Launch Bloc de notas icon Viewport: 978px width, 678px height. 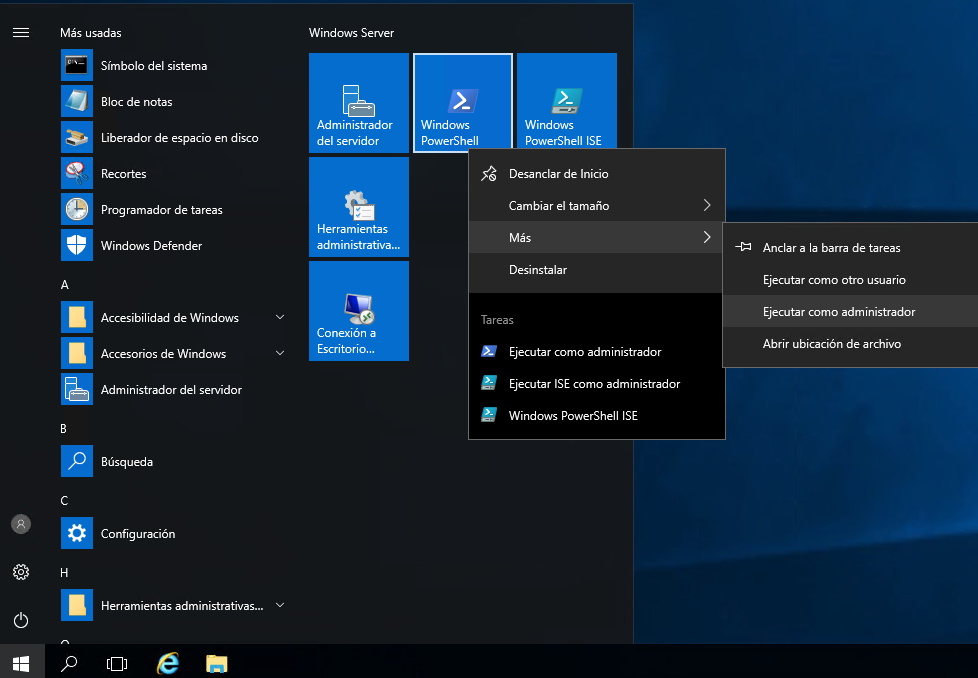77,102
